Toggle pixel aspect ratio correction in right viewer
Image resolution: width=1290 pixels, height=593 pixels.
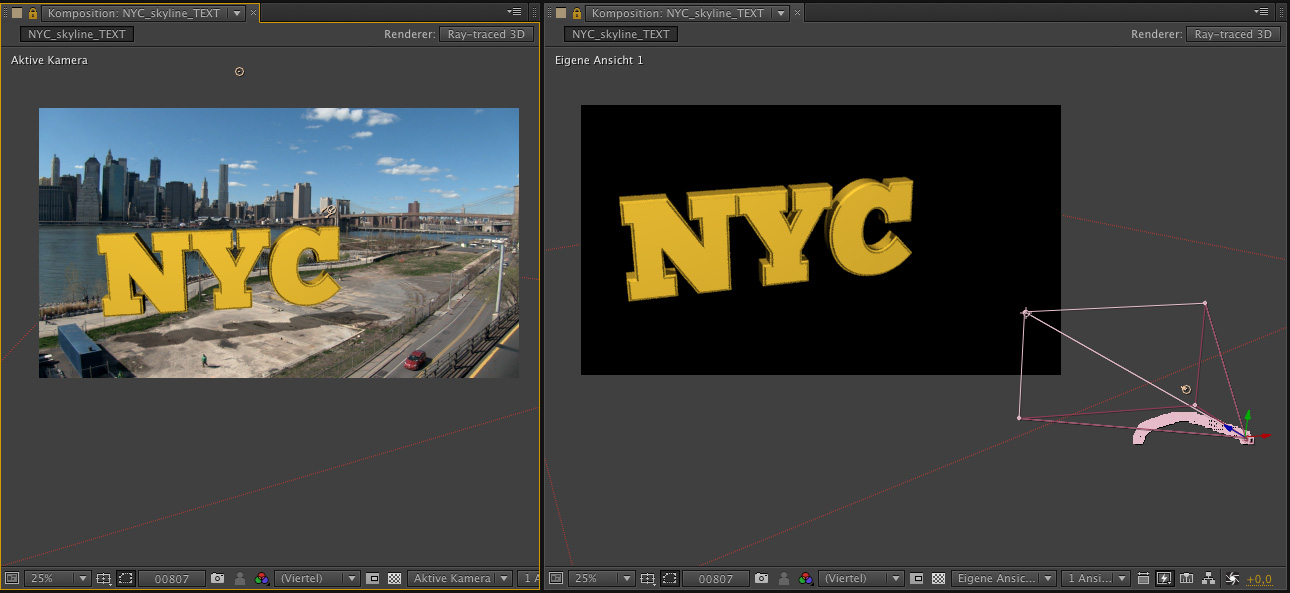pyautogui.click(x=1143, y=578)
